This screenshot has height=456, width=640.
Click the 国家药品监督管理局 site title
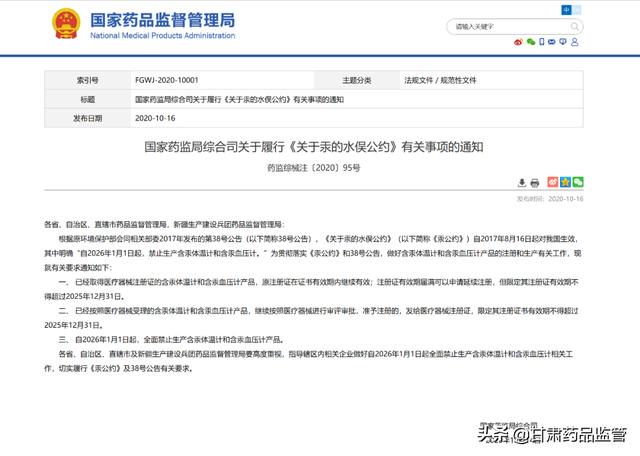click(x=162, y=20)
